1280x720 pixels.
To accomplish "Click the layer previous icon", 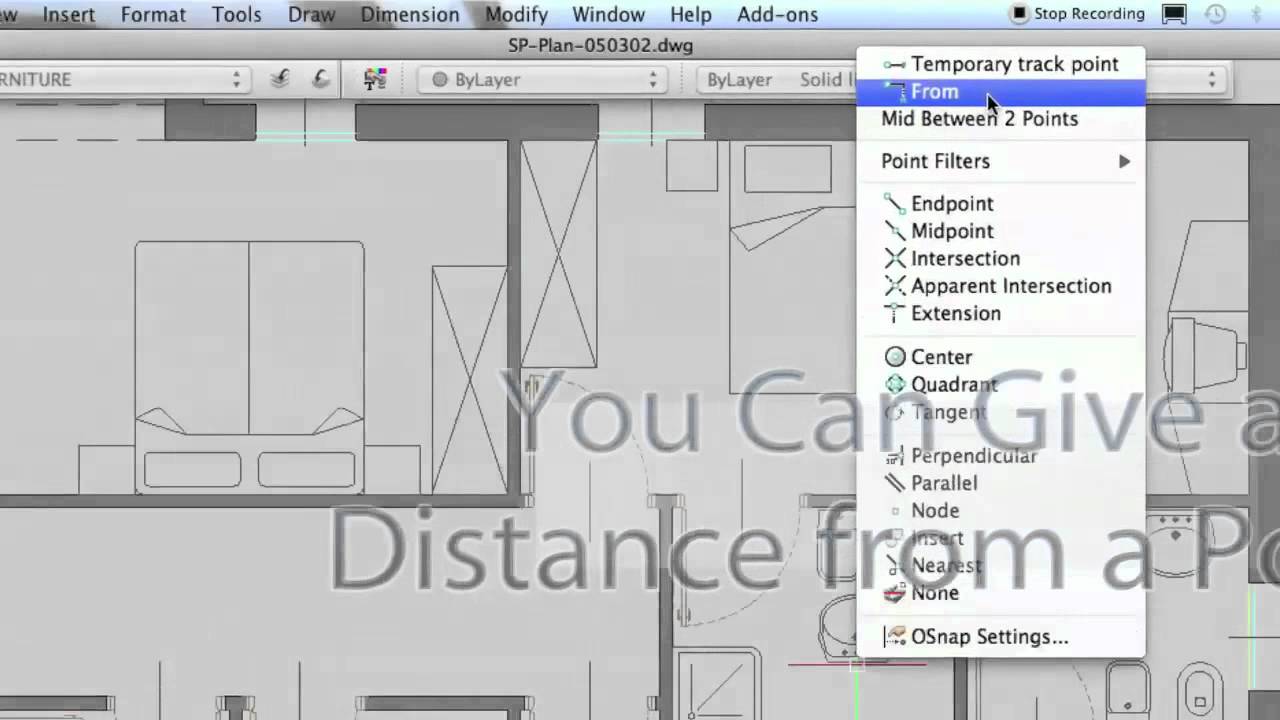I will click(x=320, y=79).
